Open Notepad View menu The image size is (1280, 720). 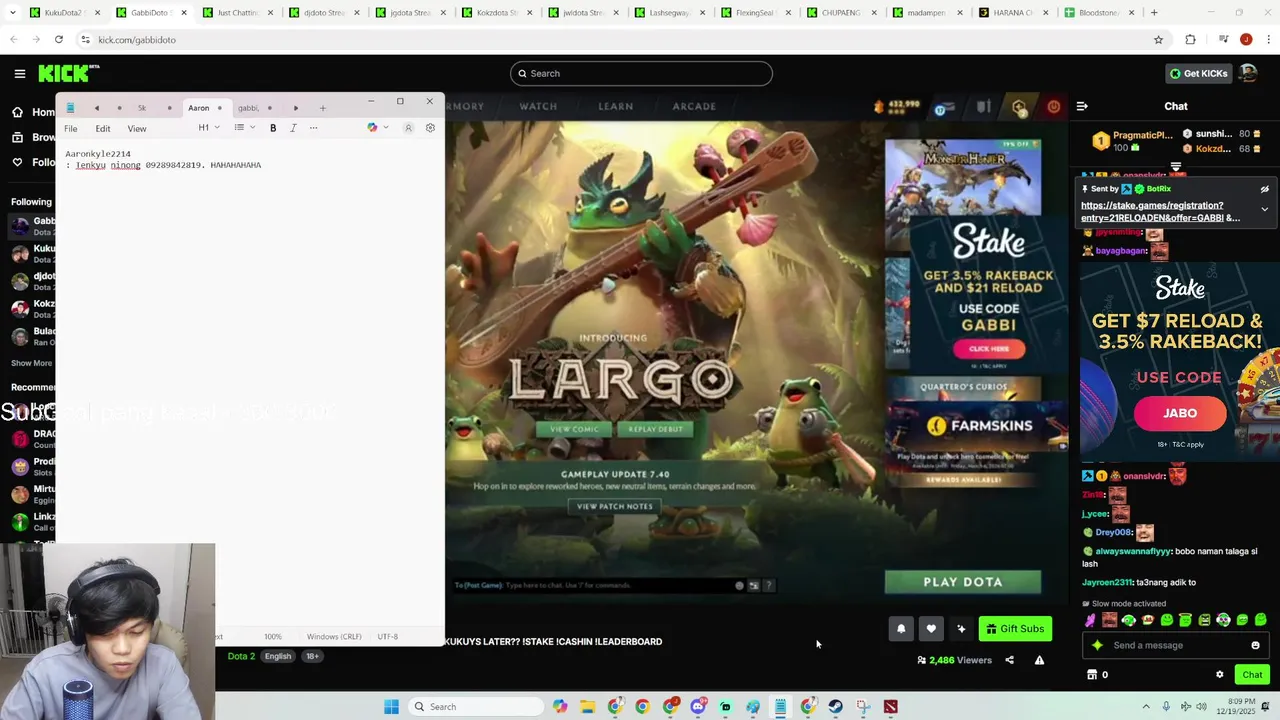(x=137, y=129)
